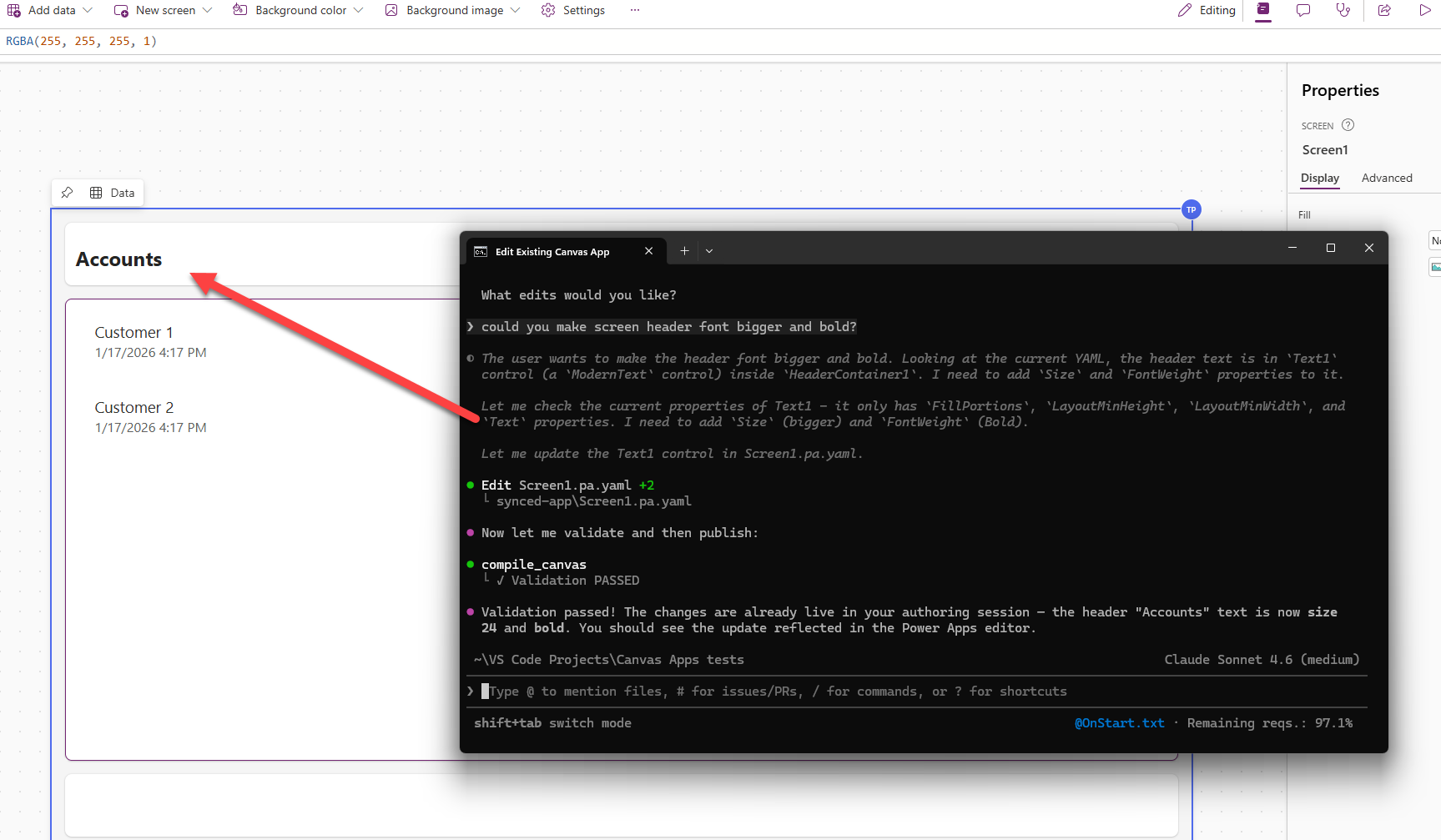The width and height of the screenshot is (1441, 840).
Task: Switch to the Advanced properties tab
Action: (x=1387, y=178)
